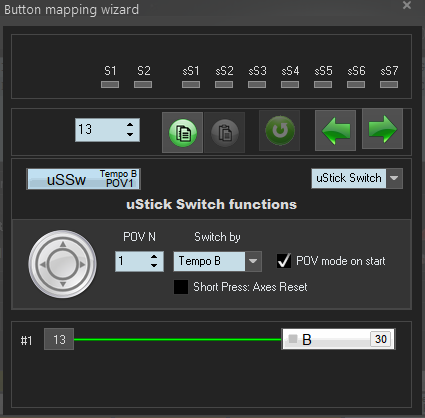
Task: Click the gray paste clipboard icon
Action: 225,132
